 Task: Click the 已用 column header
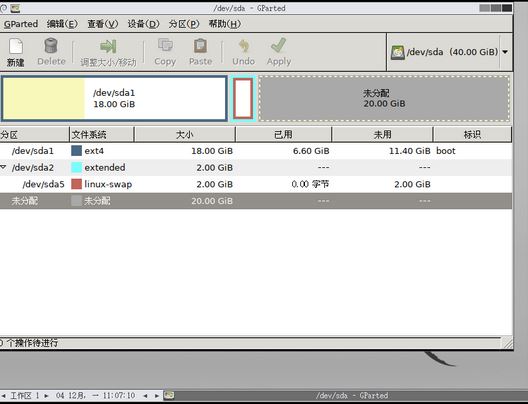[x=284, y=135]
